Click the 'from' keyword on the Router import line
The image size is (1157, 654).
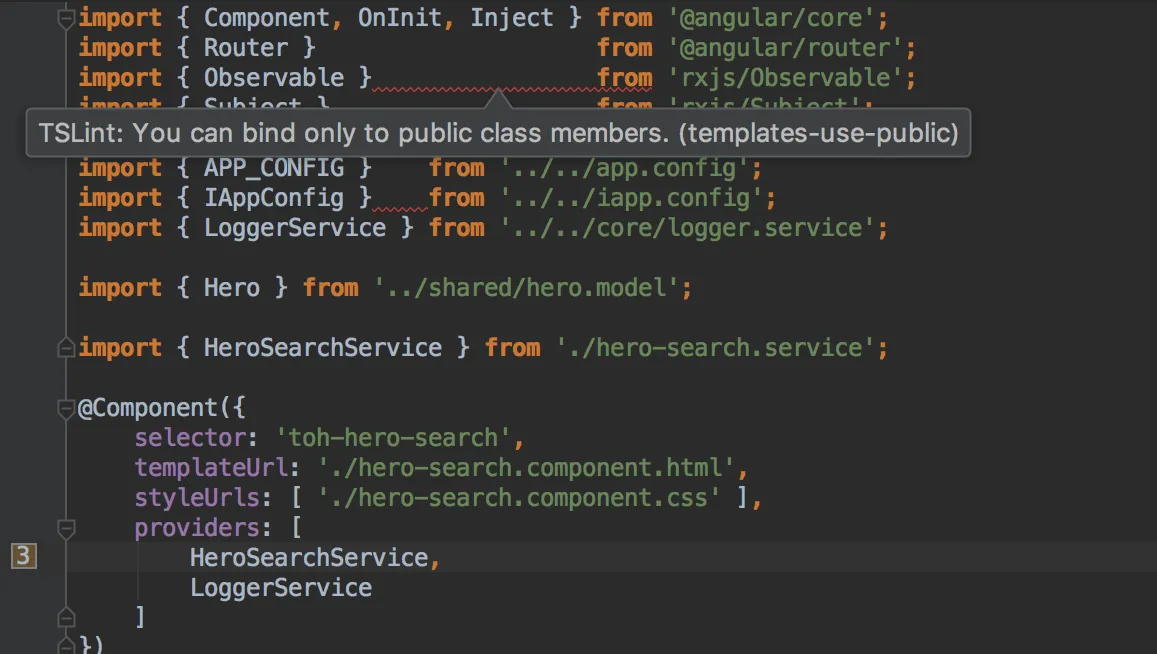pyautogui.click(x=625, y=48)
